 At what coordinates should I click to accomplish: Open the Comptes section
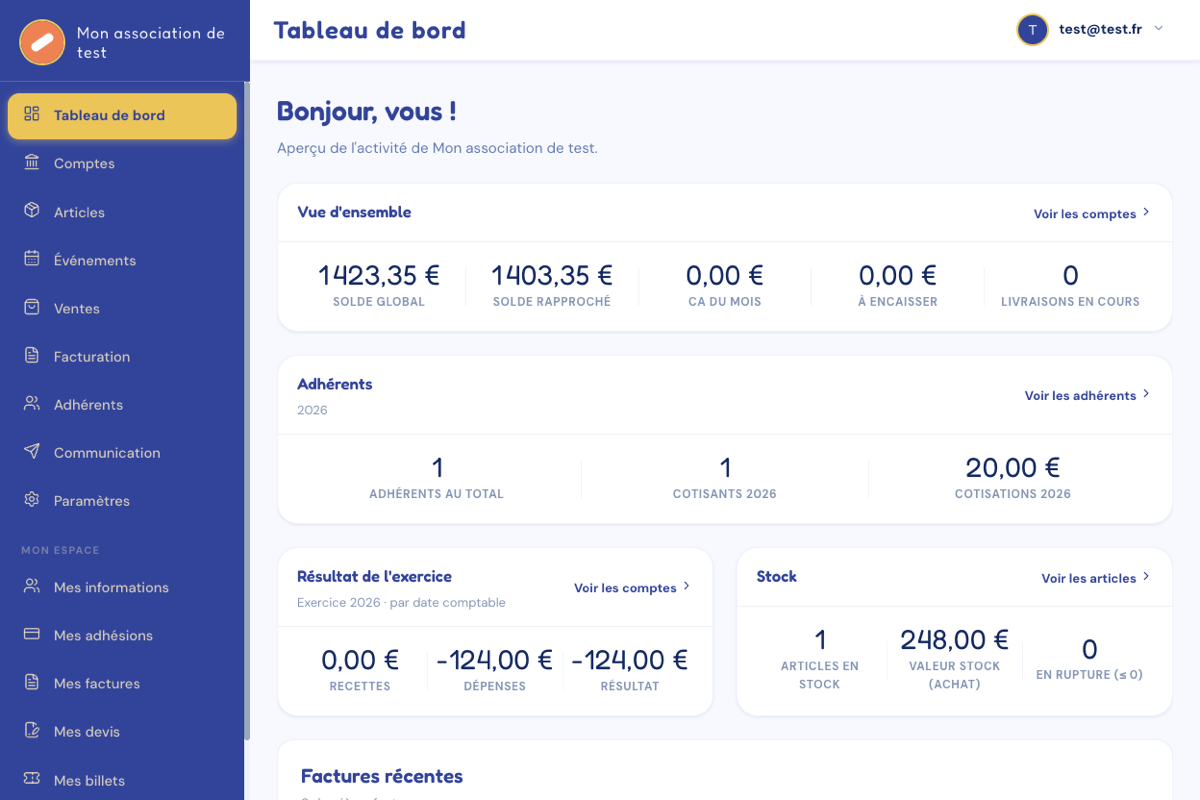click(x=122, y=163)
